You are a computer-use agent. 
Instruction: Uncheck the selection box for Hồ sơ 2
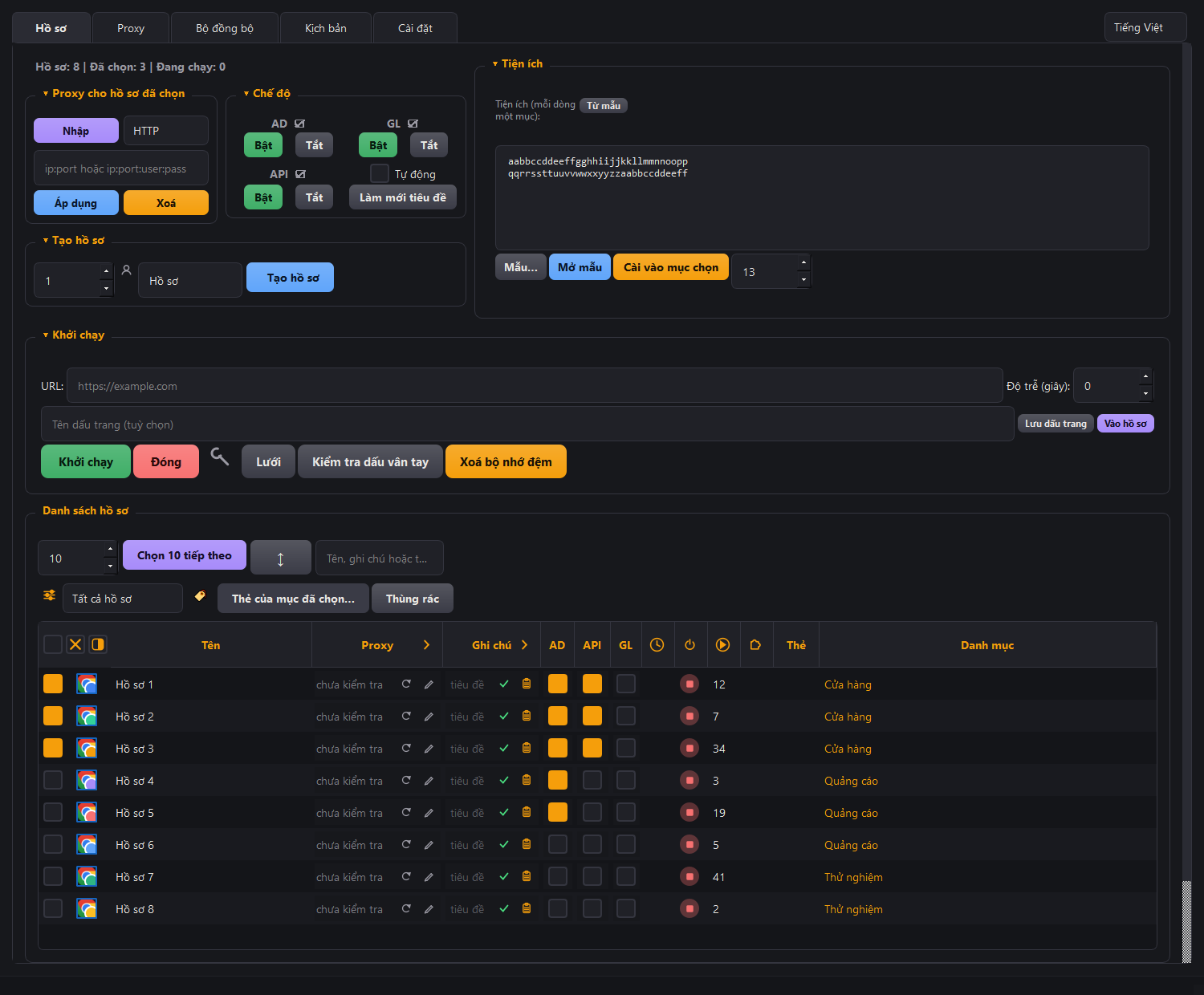[x=53, y=716]
